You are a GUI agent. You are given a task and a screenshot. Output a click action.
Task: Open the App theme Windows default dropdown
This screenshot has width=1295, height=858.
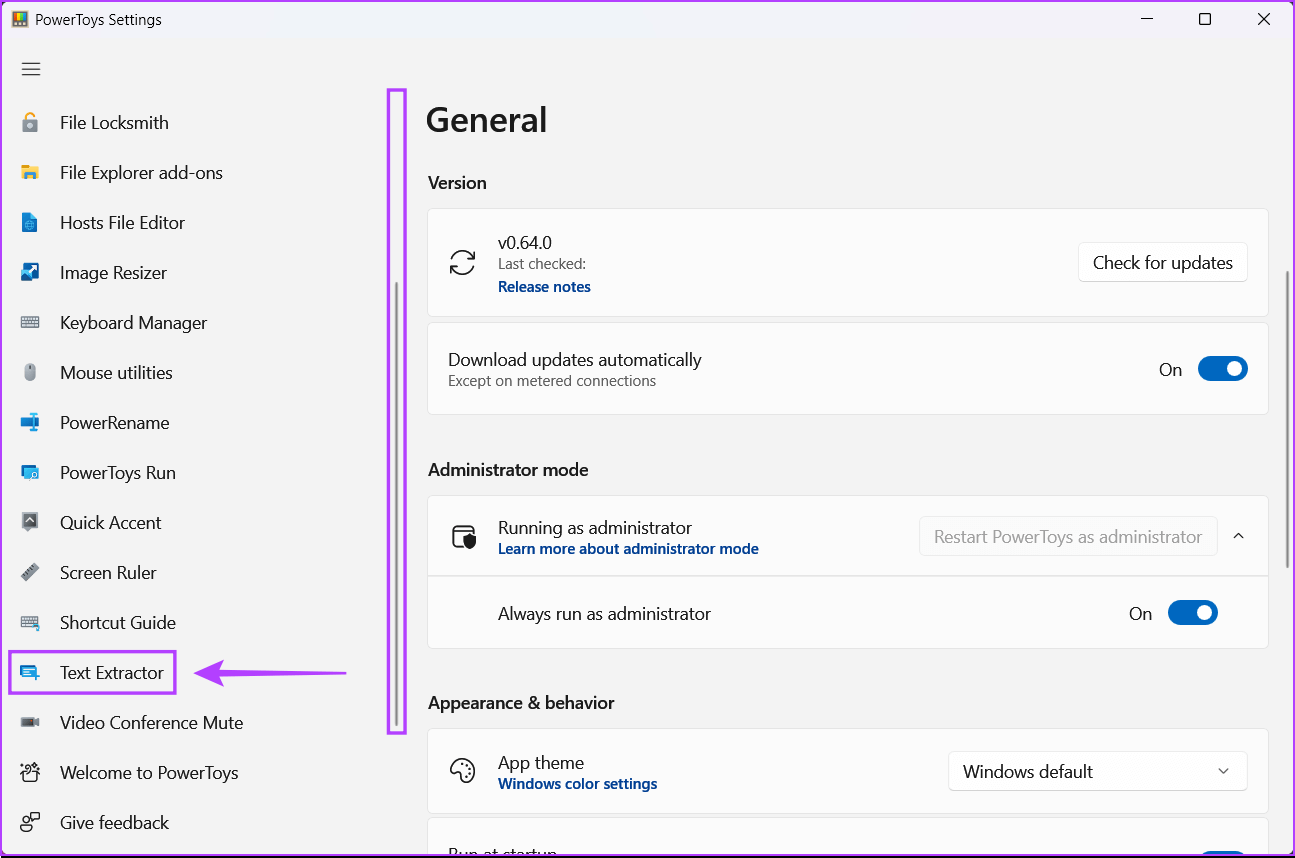[1098, 771]
